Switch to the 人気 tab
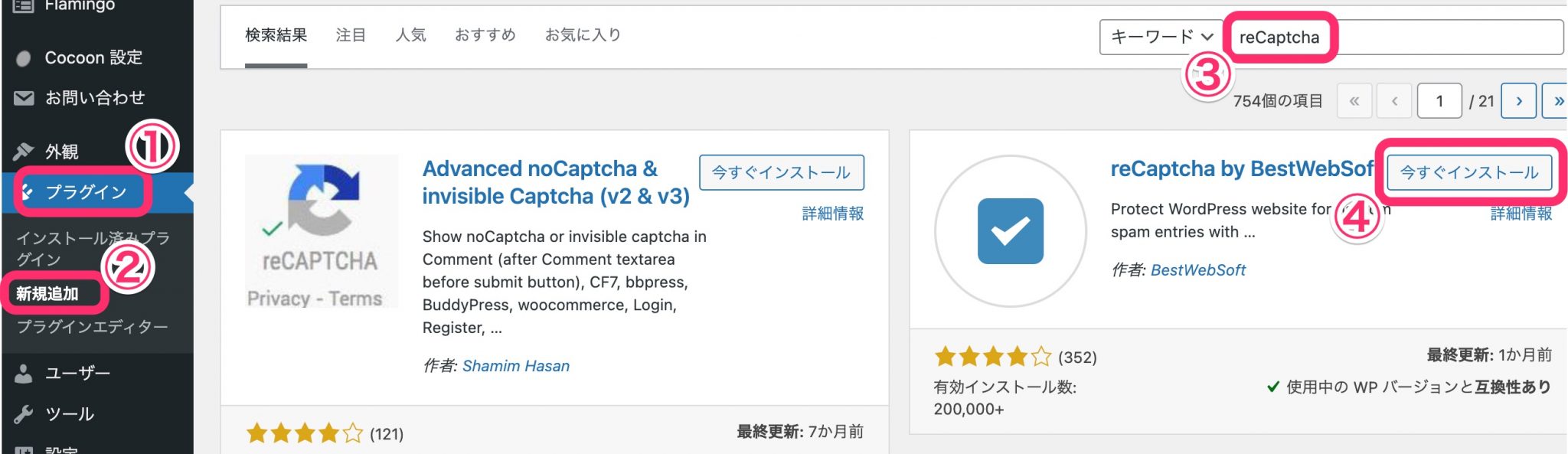The height and width of the screenshot is (454, 1568). tap(410, 34)
